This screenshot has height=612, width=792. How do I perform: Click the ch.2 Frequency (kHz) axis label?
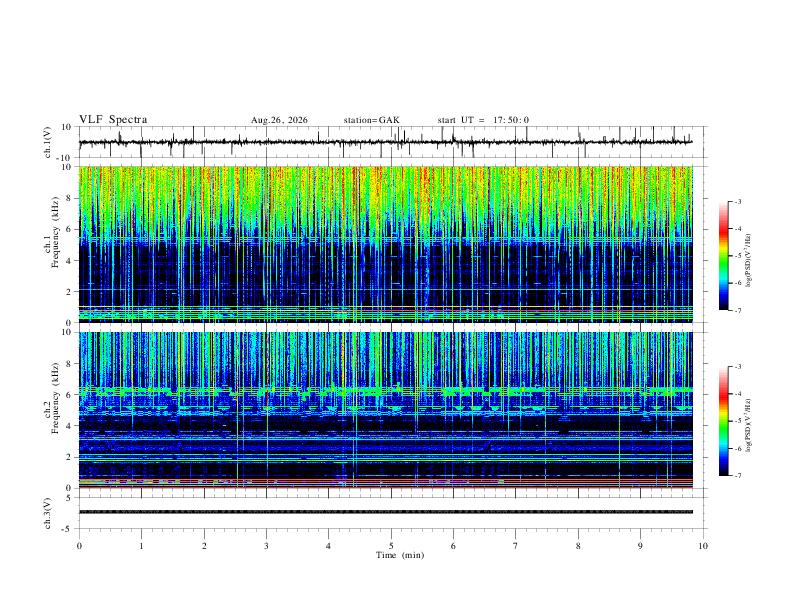coord(51,399)
